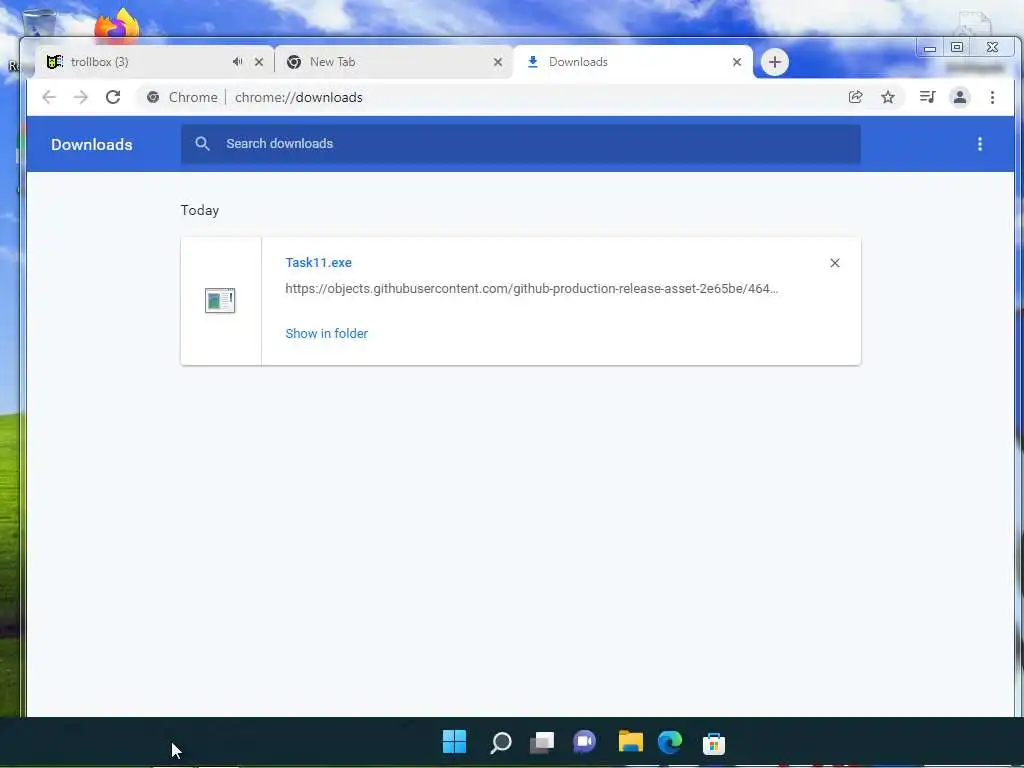This screenshot has height=768, width=1024.
Task: Click the Chrome site info icon
Action: tap(153, 97)
